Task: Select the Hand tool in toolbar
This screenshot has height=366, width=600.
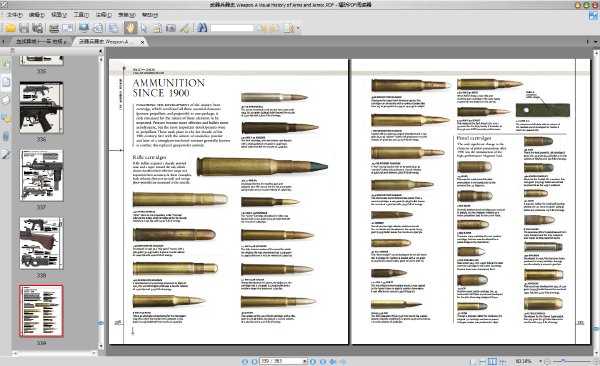Action: point(130,28)
